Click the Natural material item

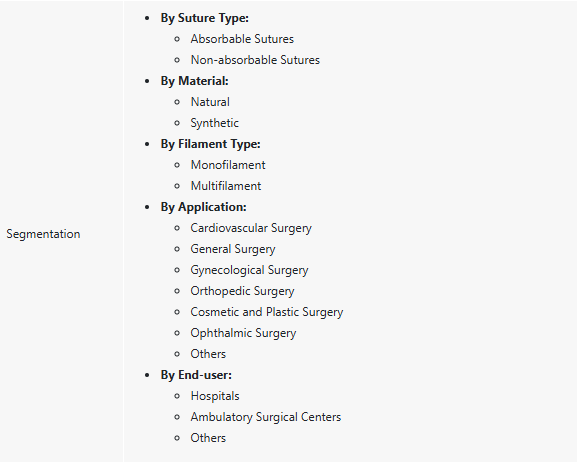pyautogui.click(x=210, y=102)
